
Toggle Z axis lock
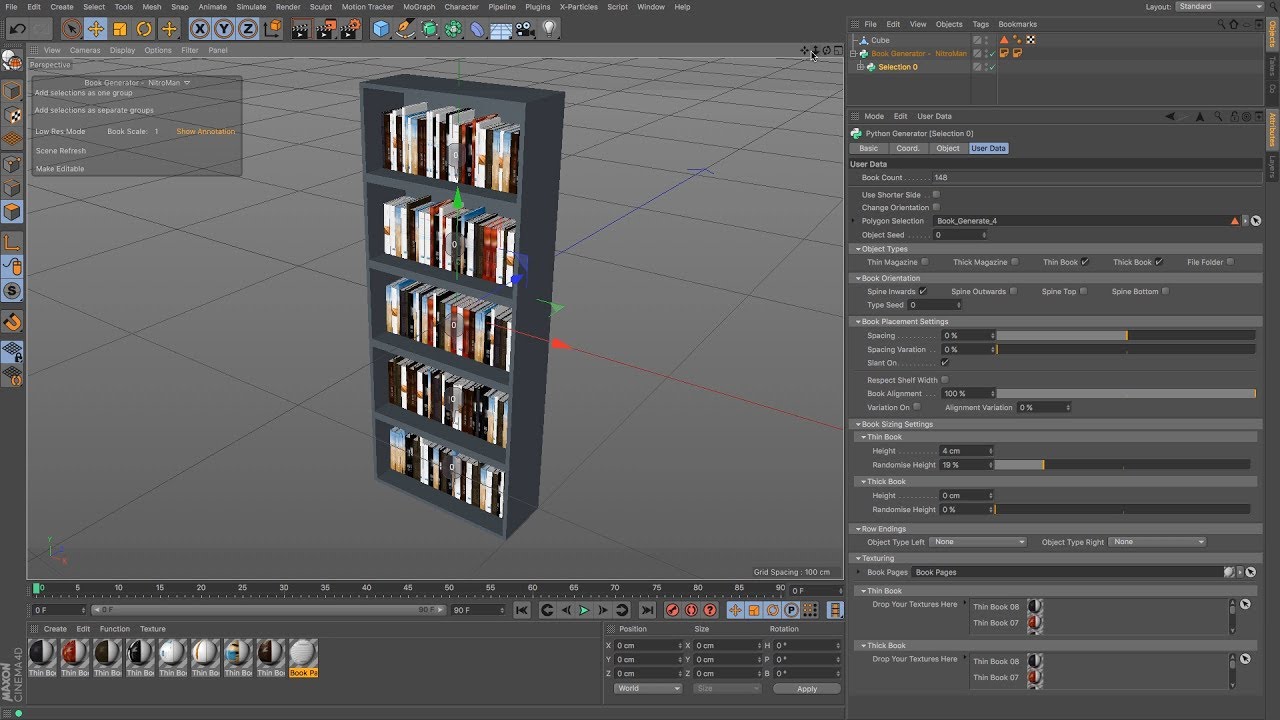tap(248, 29)
